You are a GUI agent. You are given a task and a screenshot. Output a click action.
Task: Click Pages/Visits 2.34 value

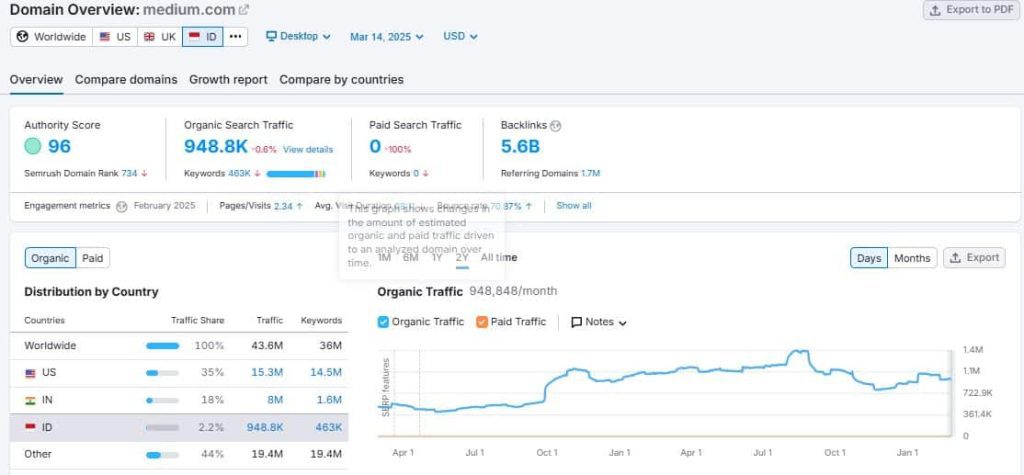(283, 206)
